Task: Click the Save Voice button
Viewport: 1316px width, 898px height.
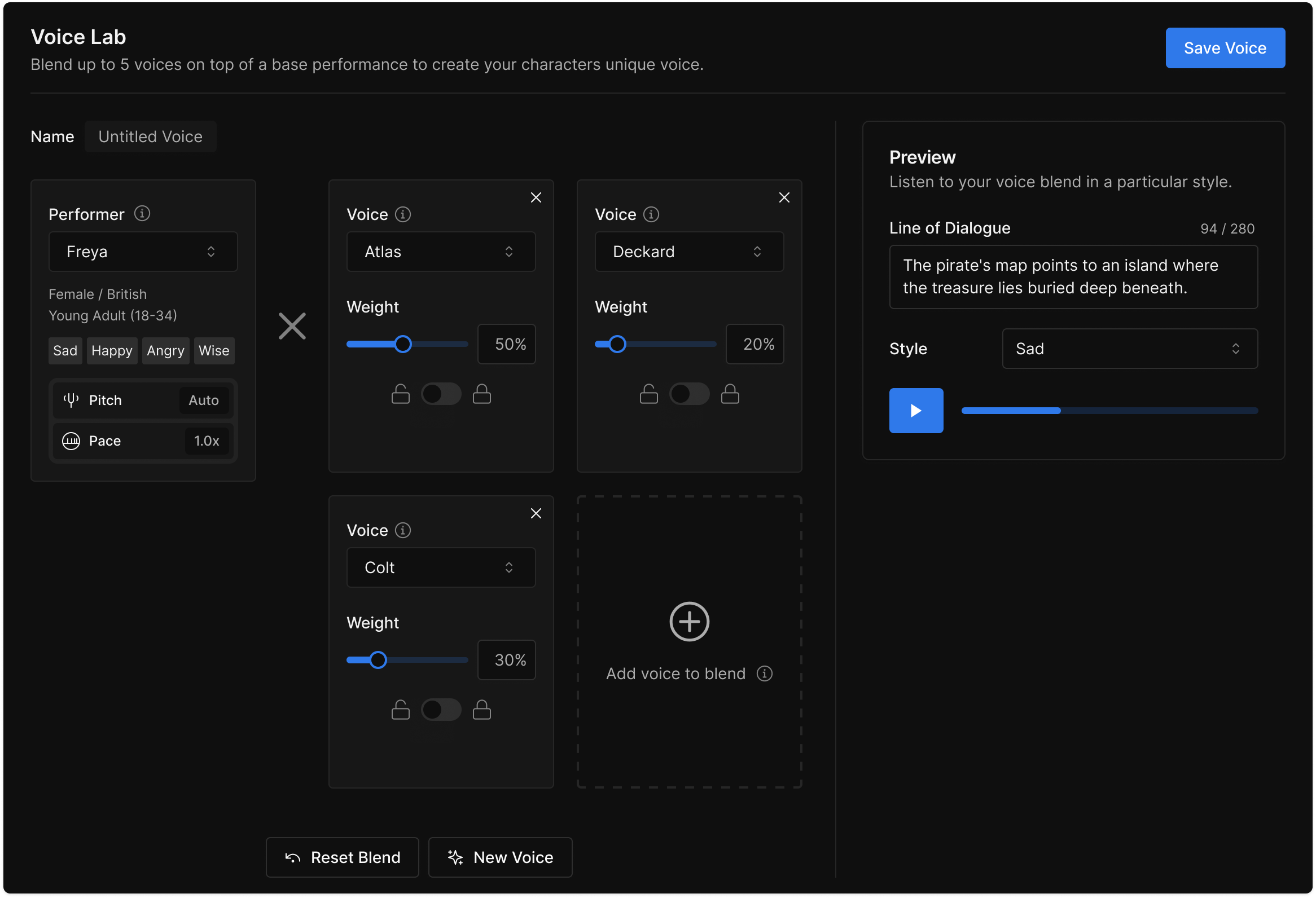Action: click(x=1225, y=47)
